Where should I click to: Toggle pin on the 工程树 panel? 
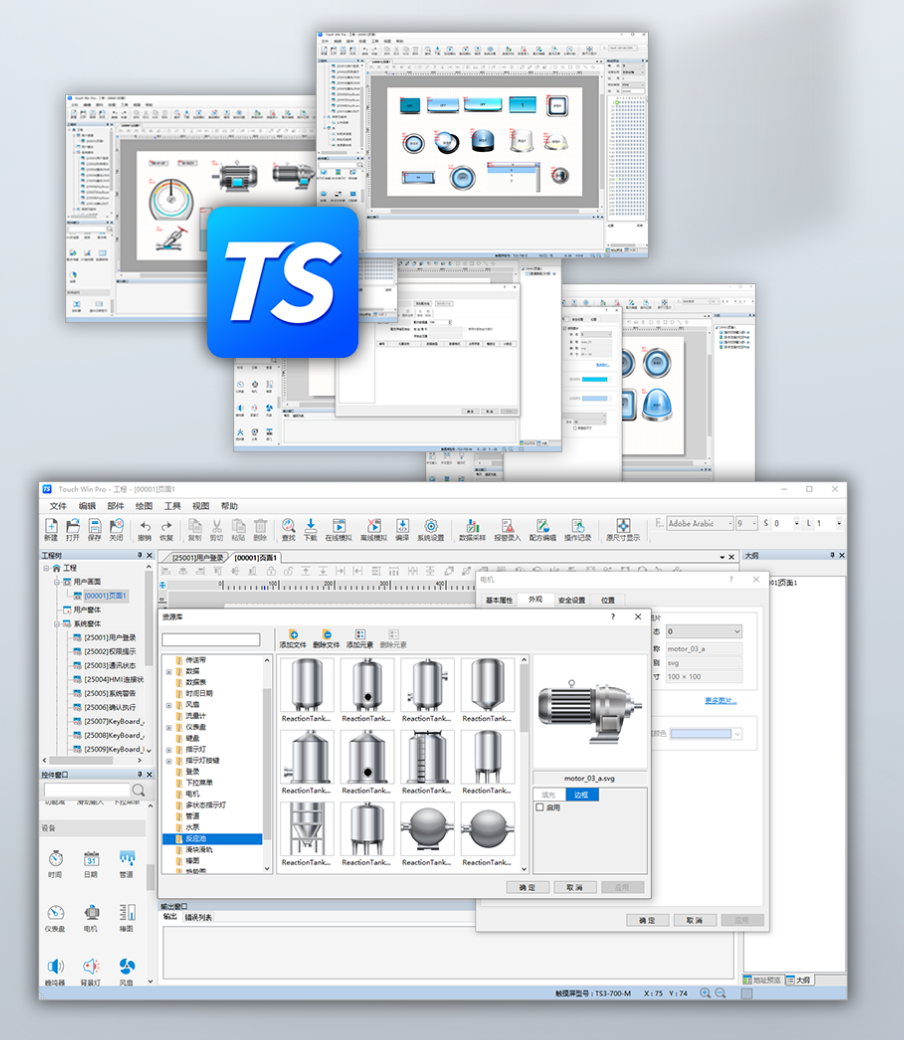140,555
